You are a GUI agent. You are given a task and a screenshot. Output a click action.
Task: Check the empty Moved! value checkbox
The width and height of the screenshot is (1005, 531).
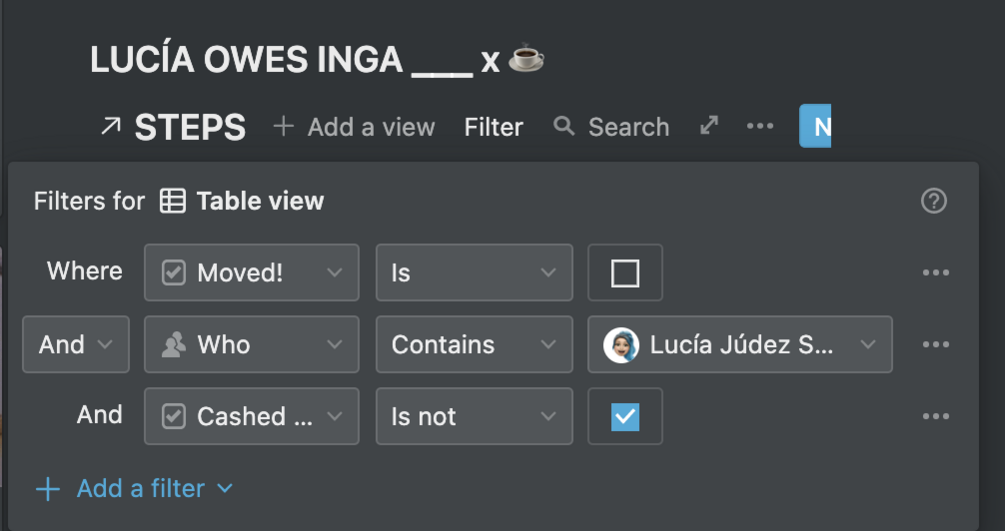[625, 273]
